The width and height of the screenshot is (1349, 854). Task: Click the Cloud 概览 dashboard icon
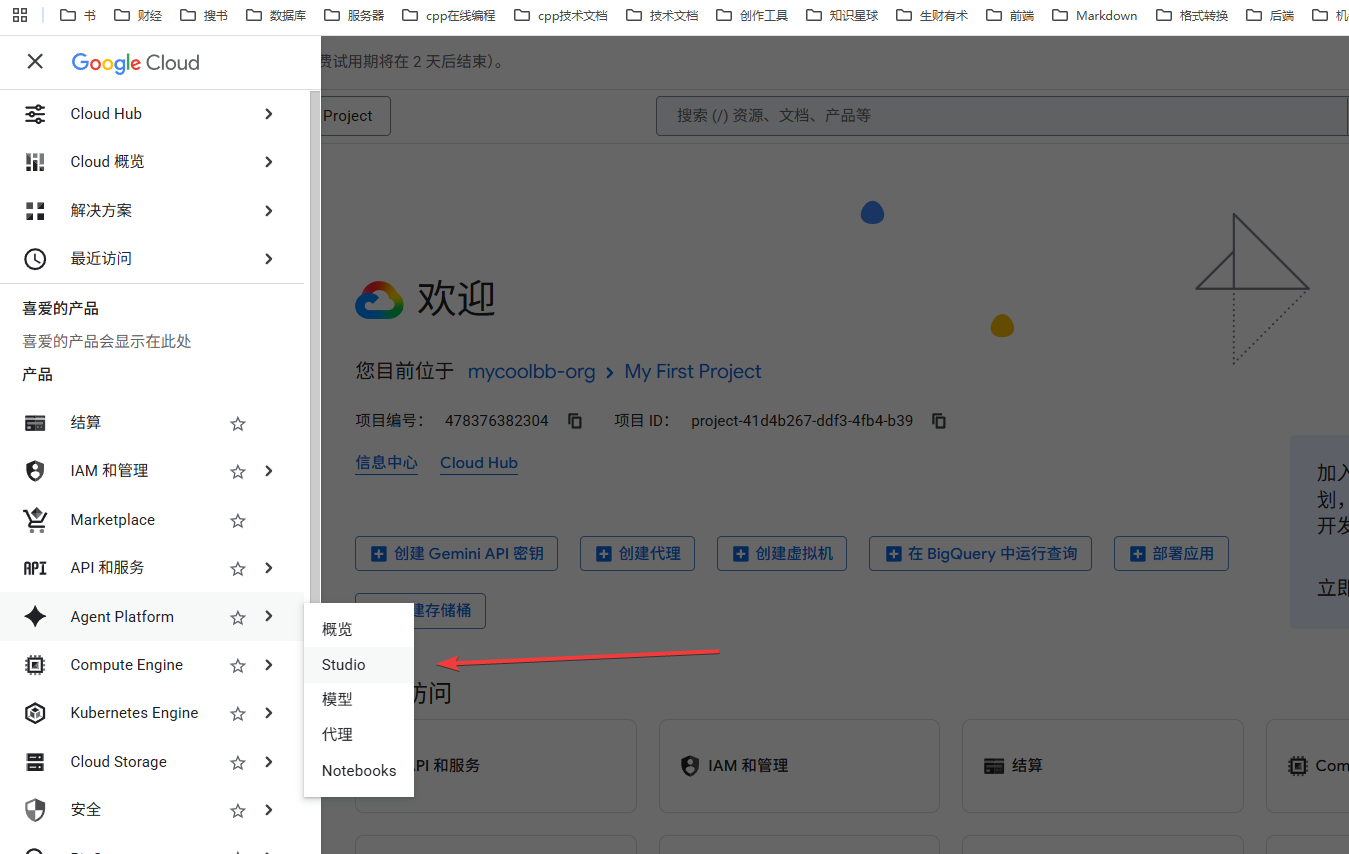click(35, 162)
